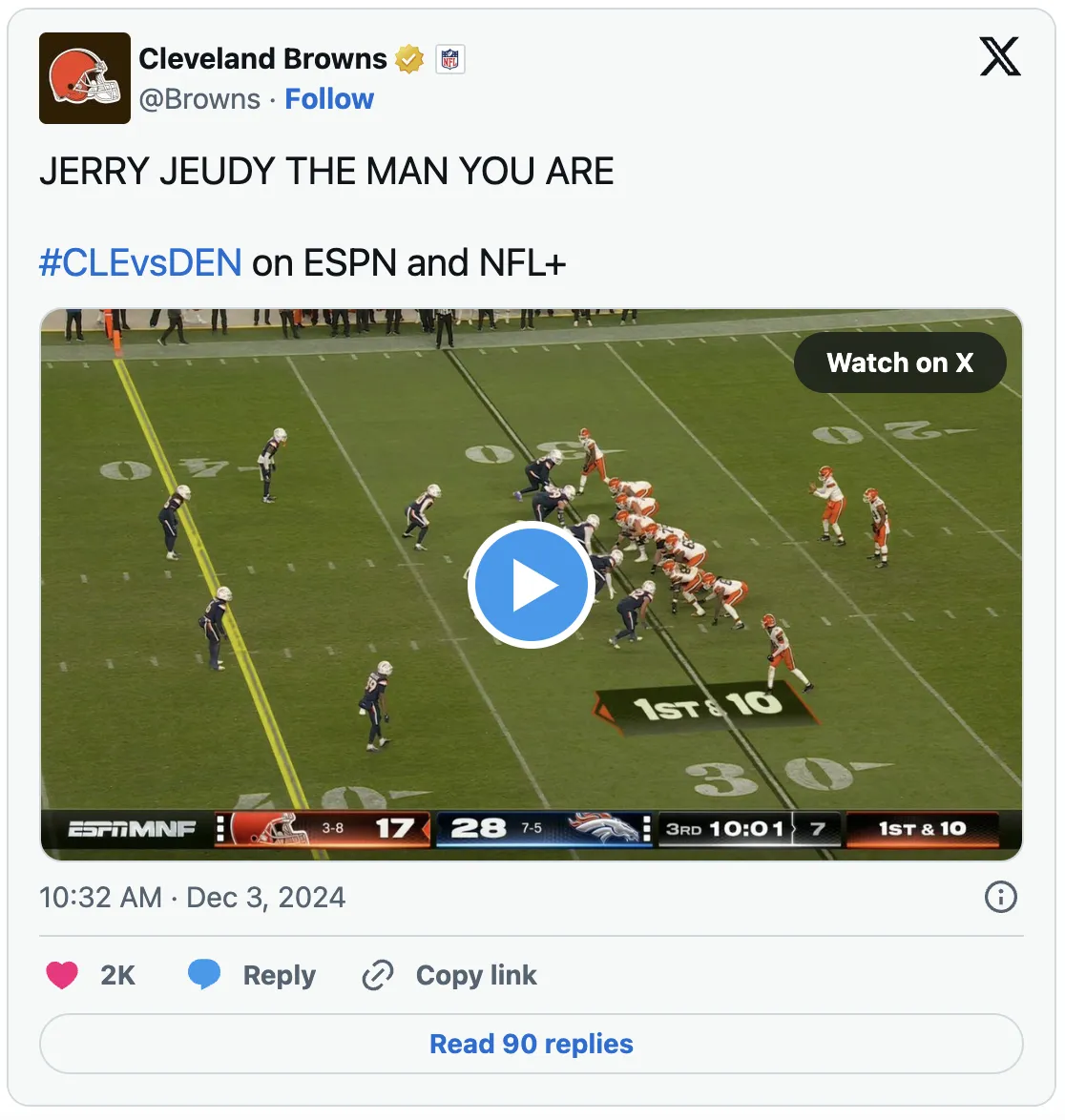Click the blue reply speech bubble icon
The width and height of the screenshot is (1065, 1120).
[203, 974]
